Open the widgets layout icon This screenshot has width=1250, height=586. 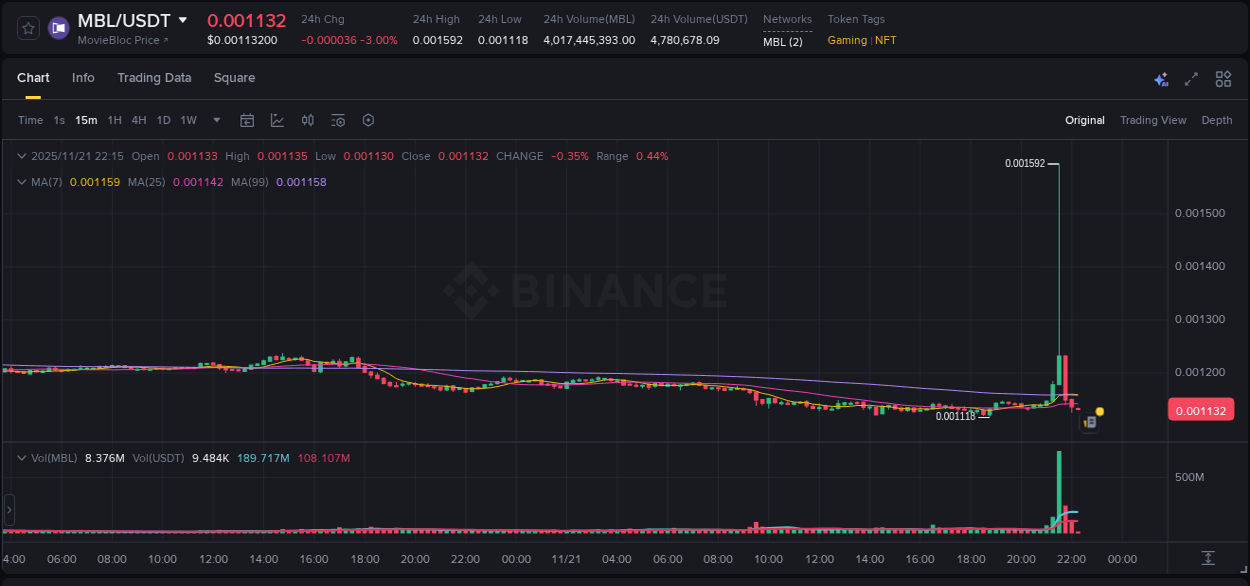(x=1223, y=79)
